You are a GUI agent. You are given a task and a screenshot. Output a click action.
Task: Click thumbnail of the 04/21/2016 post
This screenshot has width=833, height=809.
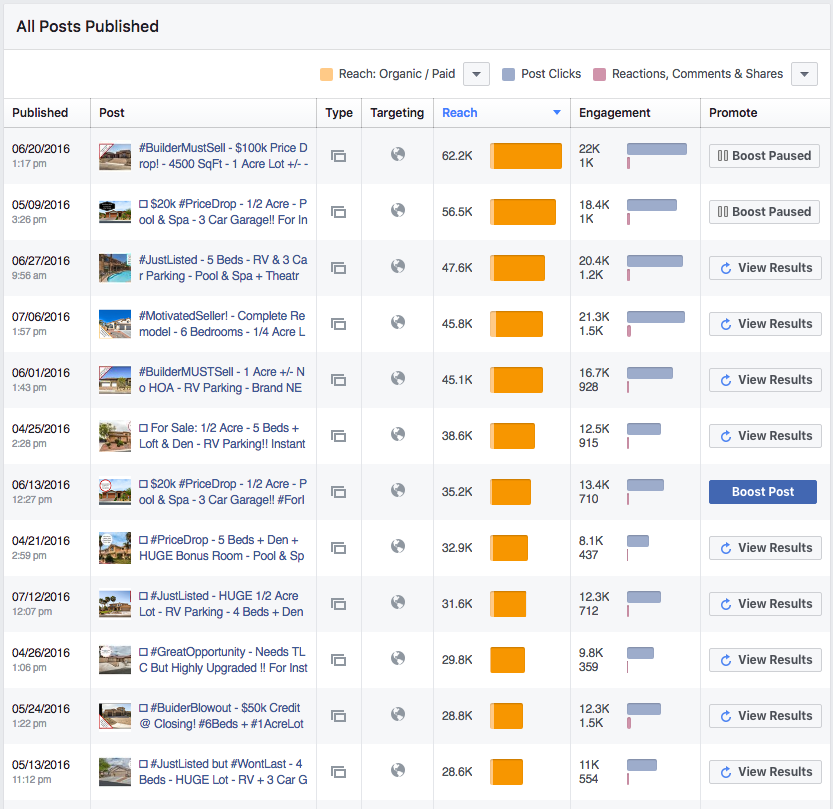[x=115, y=548]
